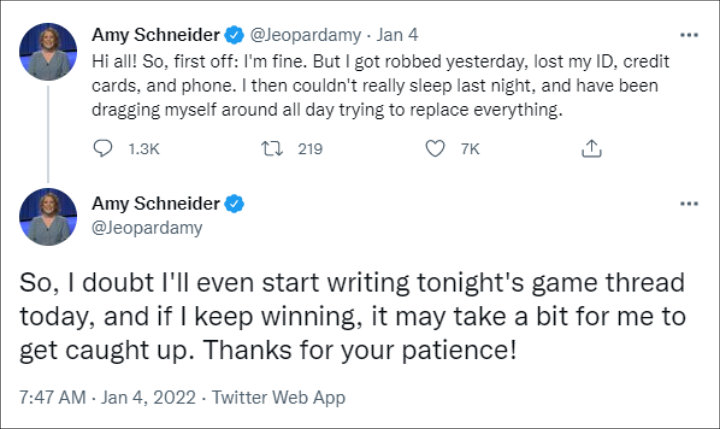Click the 219 retweets count

310,149
